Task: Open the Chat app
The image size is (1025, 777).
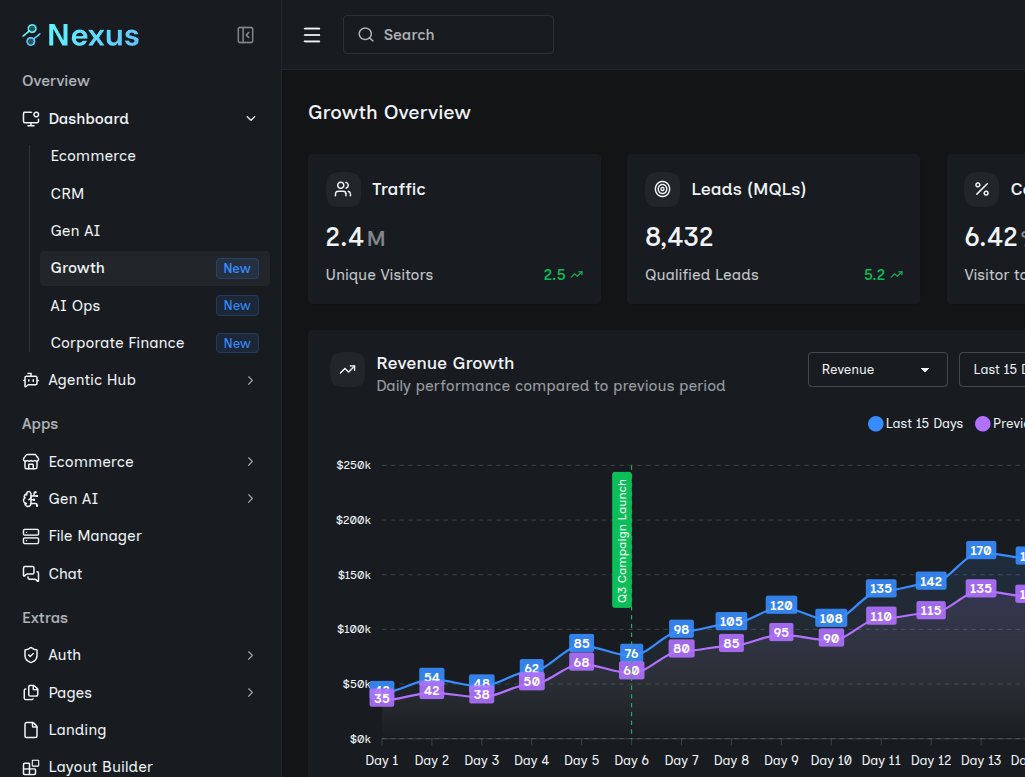Action: click(x=141, y=574)
